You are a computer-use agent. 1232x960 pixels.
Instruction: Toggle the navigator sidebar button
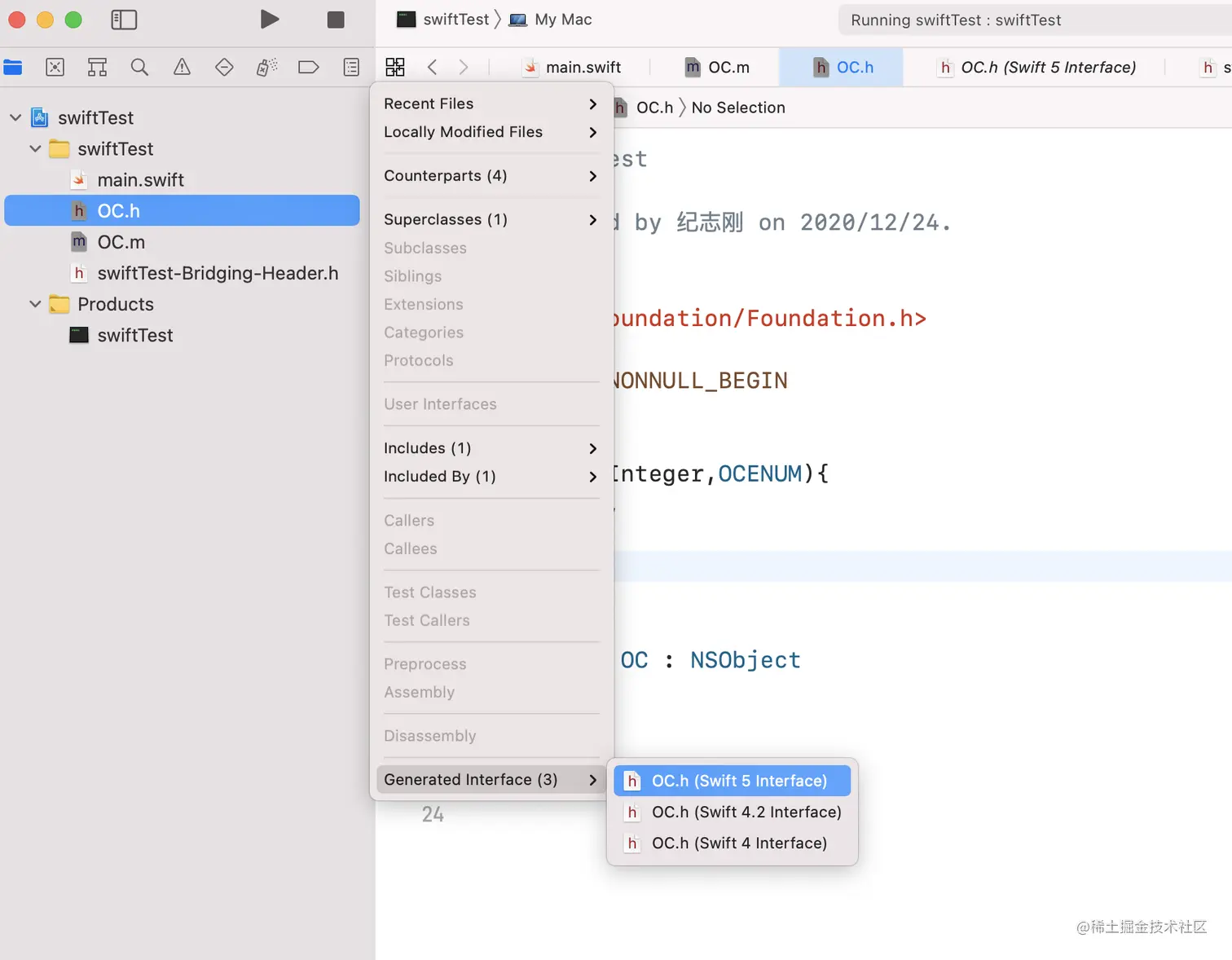(x=124, y=20)
